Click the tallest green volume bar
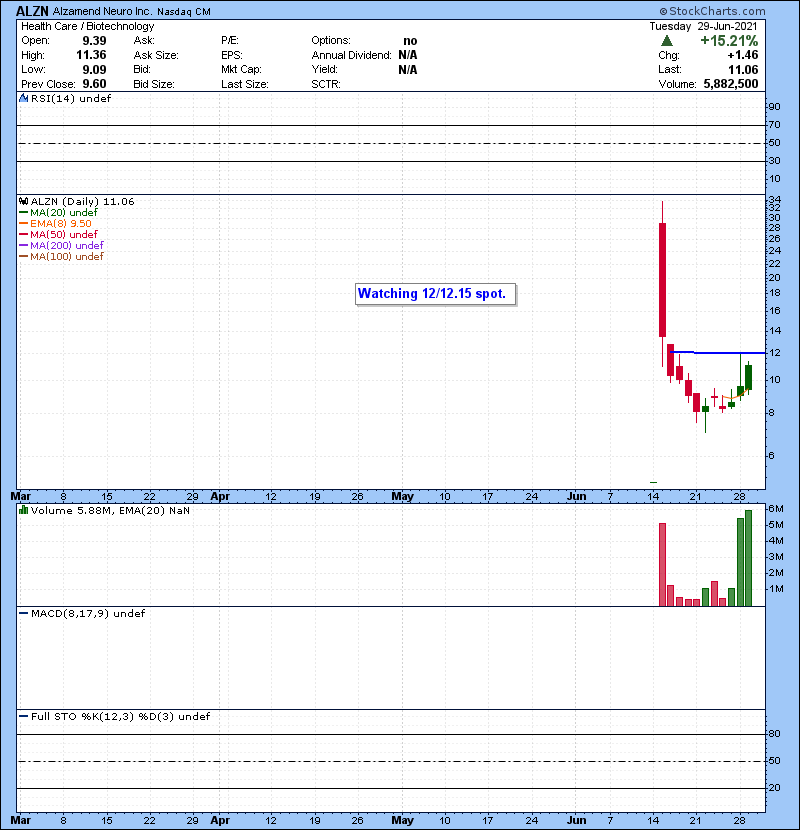The height and width of the screenshot is (830, 800). pos(748,558)
